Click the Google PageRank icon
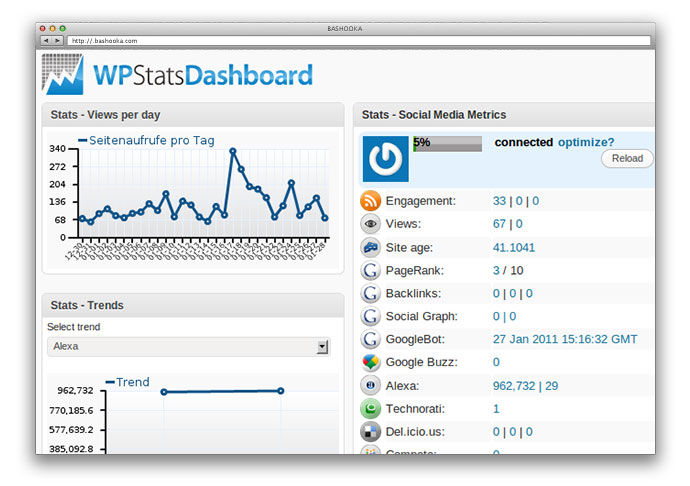This screenshot has height=486, width=690. 371,270
